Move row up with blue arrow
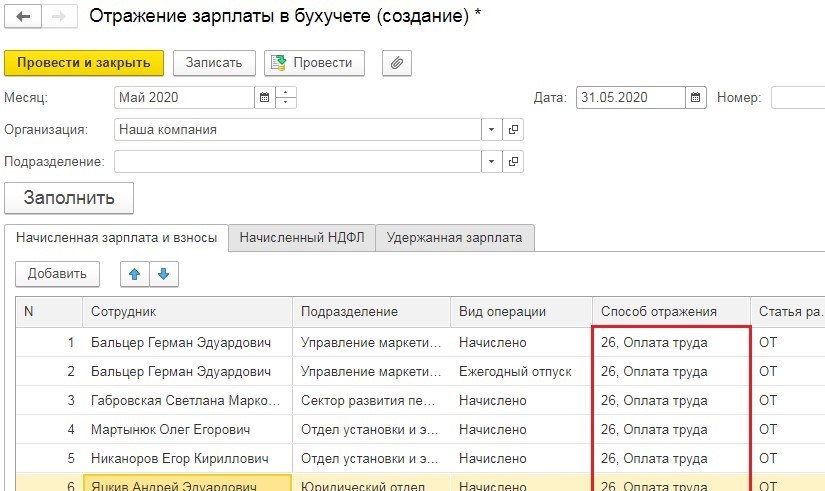Image resolution: width=825 pixels, height=491 pixels. pyautogui.click(x=135, y=274)
